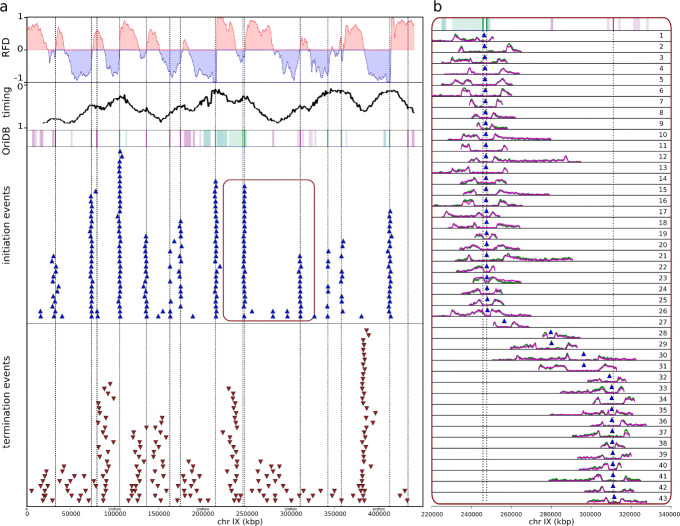
Task: Click the "220000" x-axis tick in panel b
Action: [x=432, y=514]
